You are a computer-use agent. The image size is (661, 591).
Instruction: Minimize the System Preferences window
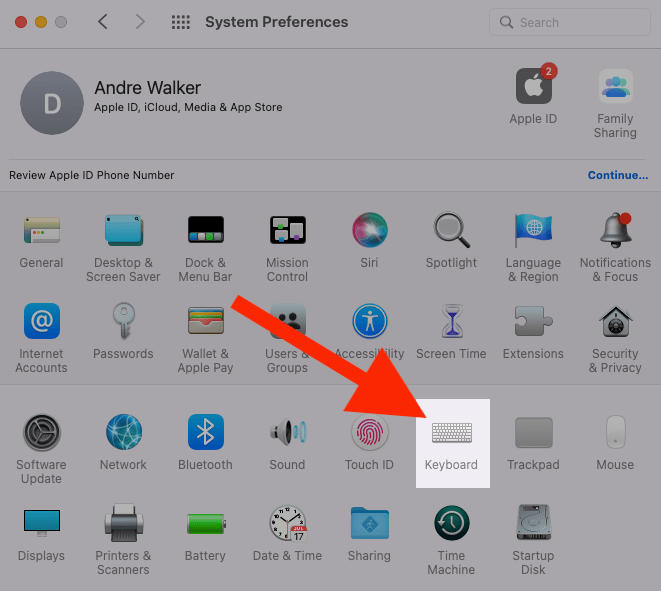pyautogui.click(x=41, y=22)
